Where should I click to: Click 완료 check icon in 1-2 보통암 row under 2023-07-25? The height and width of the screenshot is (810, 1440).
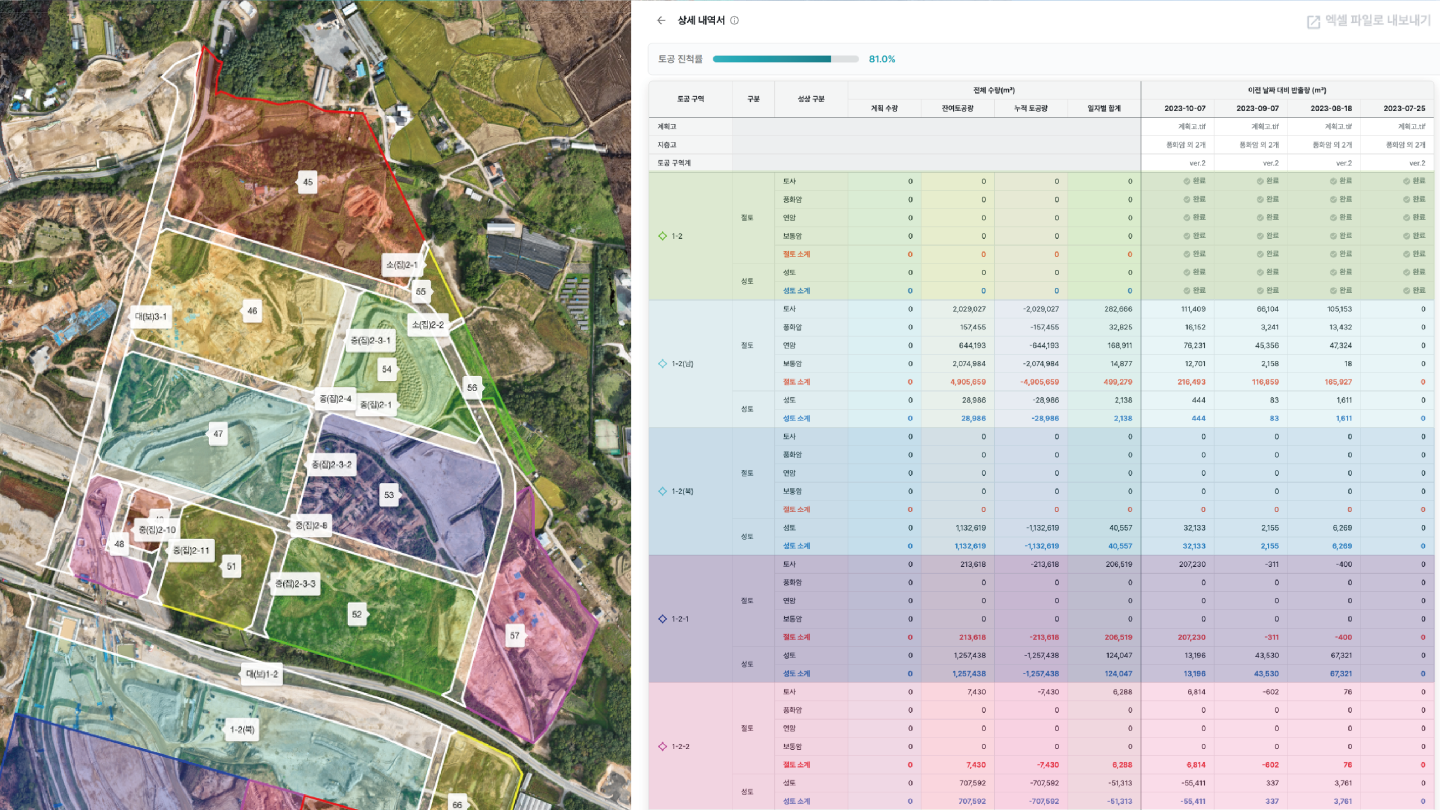(x=1405, y=236)
